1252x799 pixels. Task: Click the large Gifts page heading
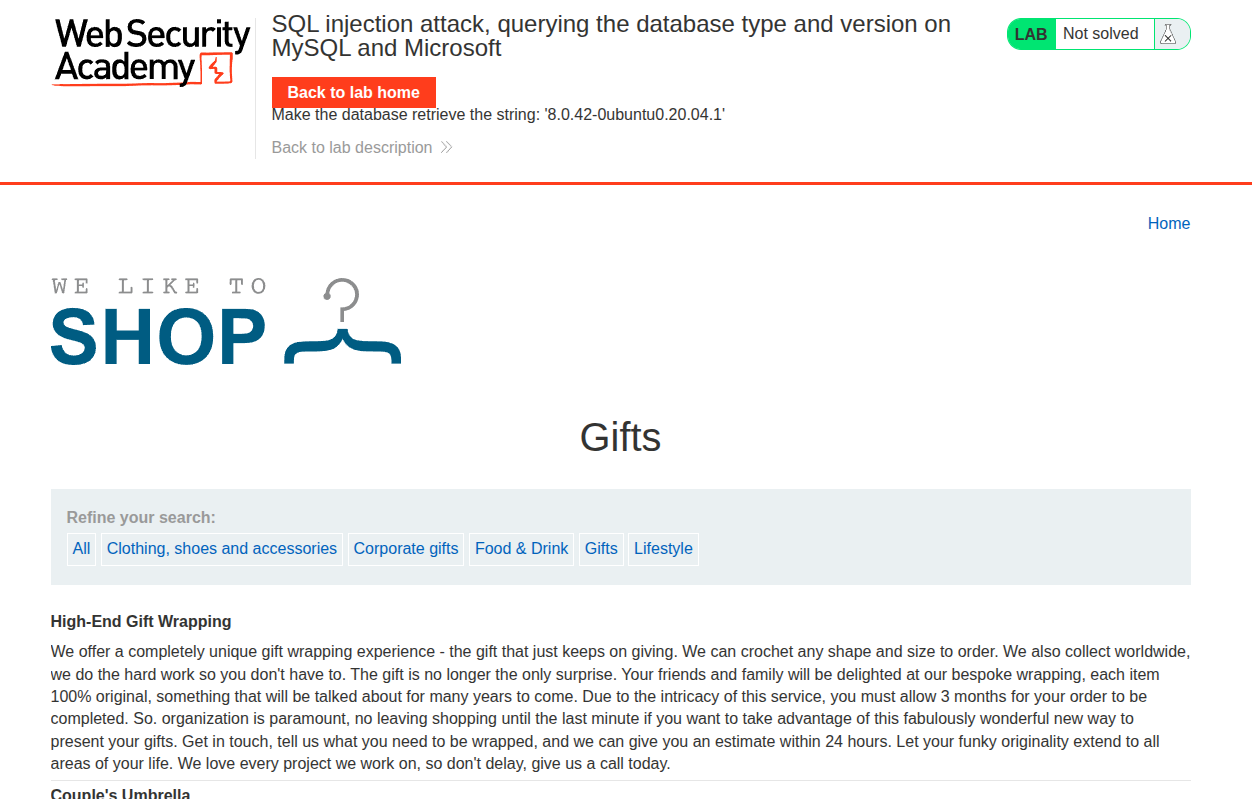(x=621, y=437)
